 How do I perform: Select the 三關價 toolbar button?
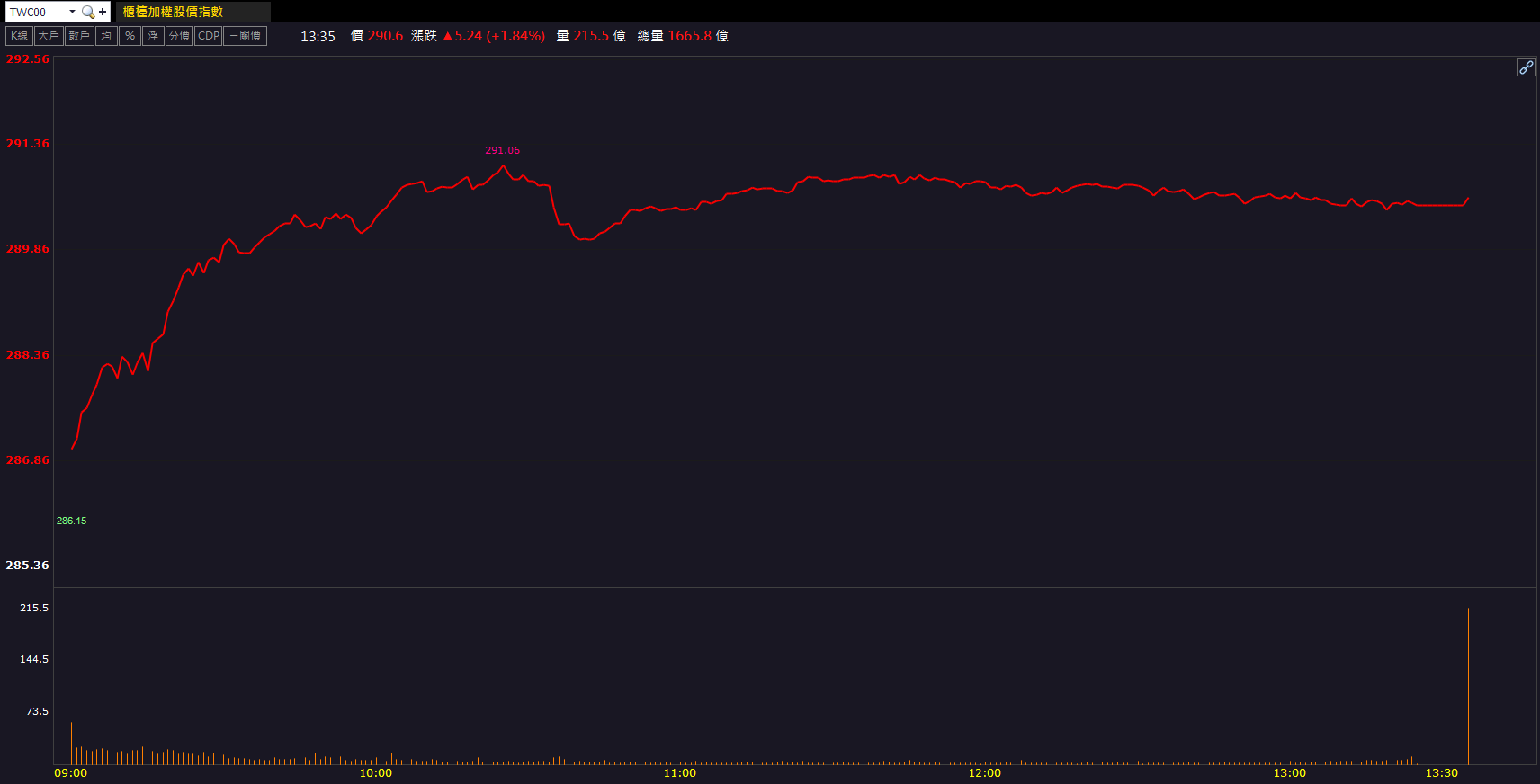click(245, 36)
